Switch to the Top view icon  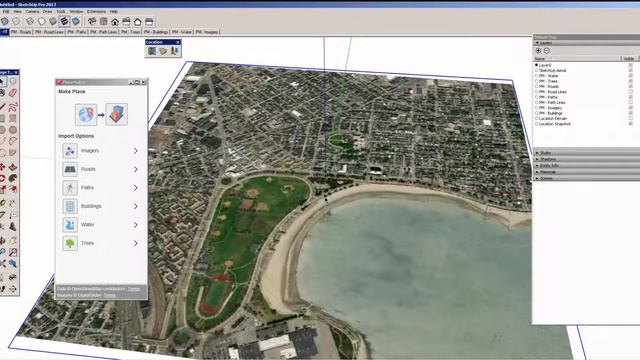pos(104,22)
